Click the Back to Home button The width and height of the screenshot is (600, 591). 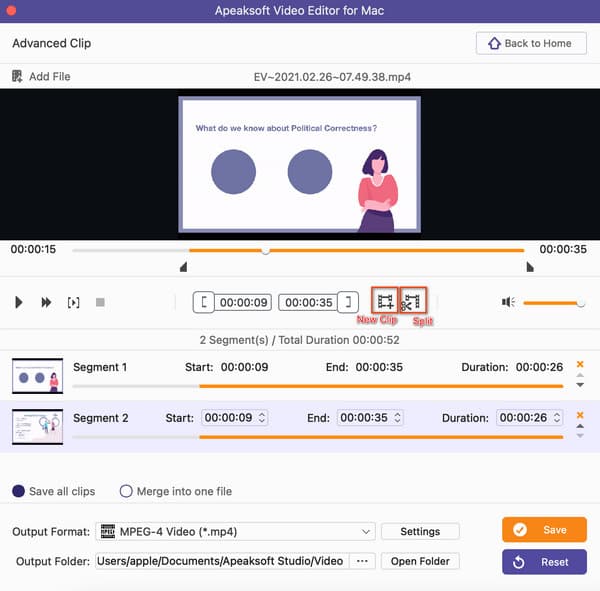(x=531, y=43)
